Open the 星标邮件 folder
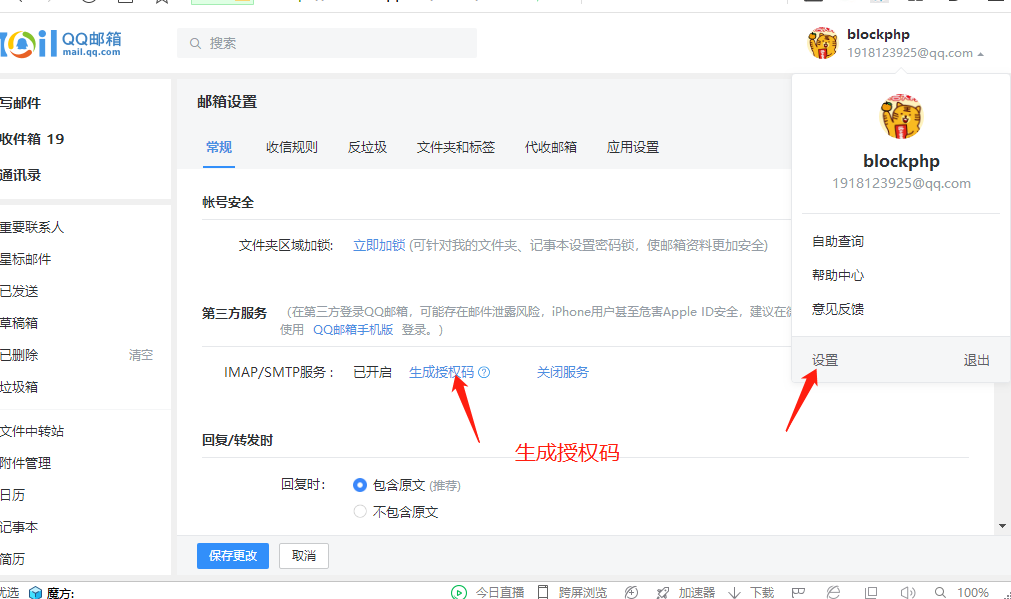 click(x=25, y=259)
